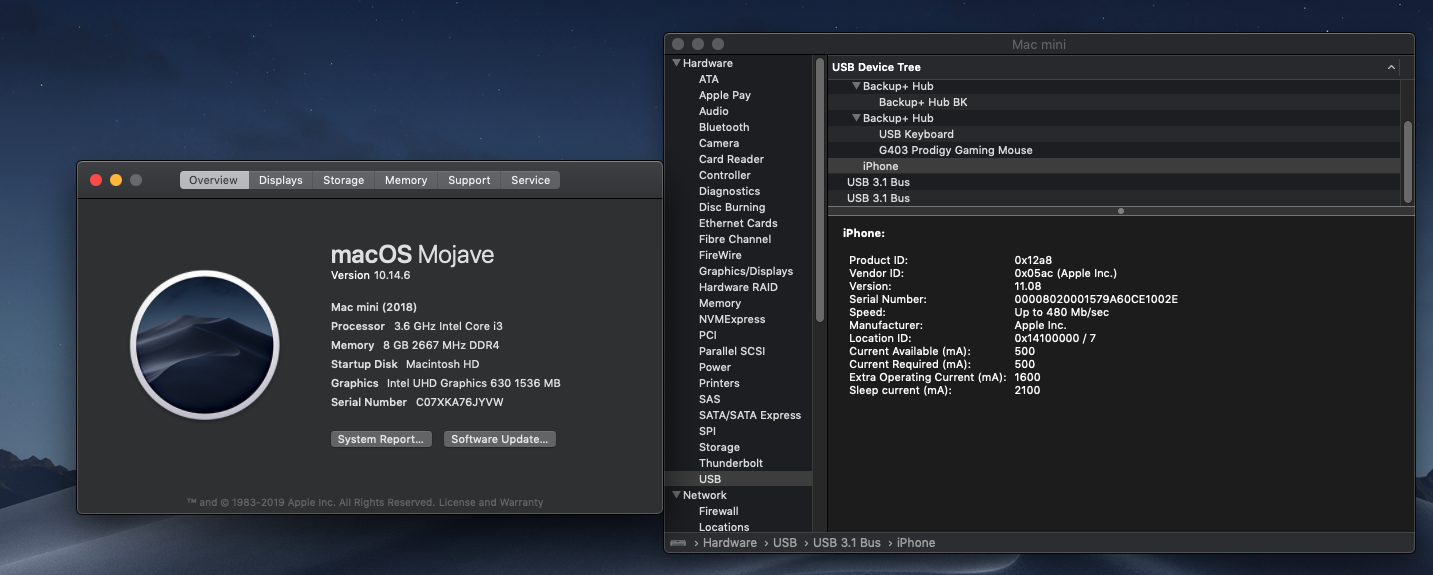Collapse the first Backup+ Hub entry
1433x575 pixels.
coord(856,86)
